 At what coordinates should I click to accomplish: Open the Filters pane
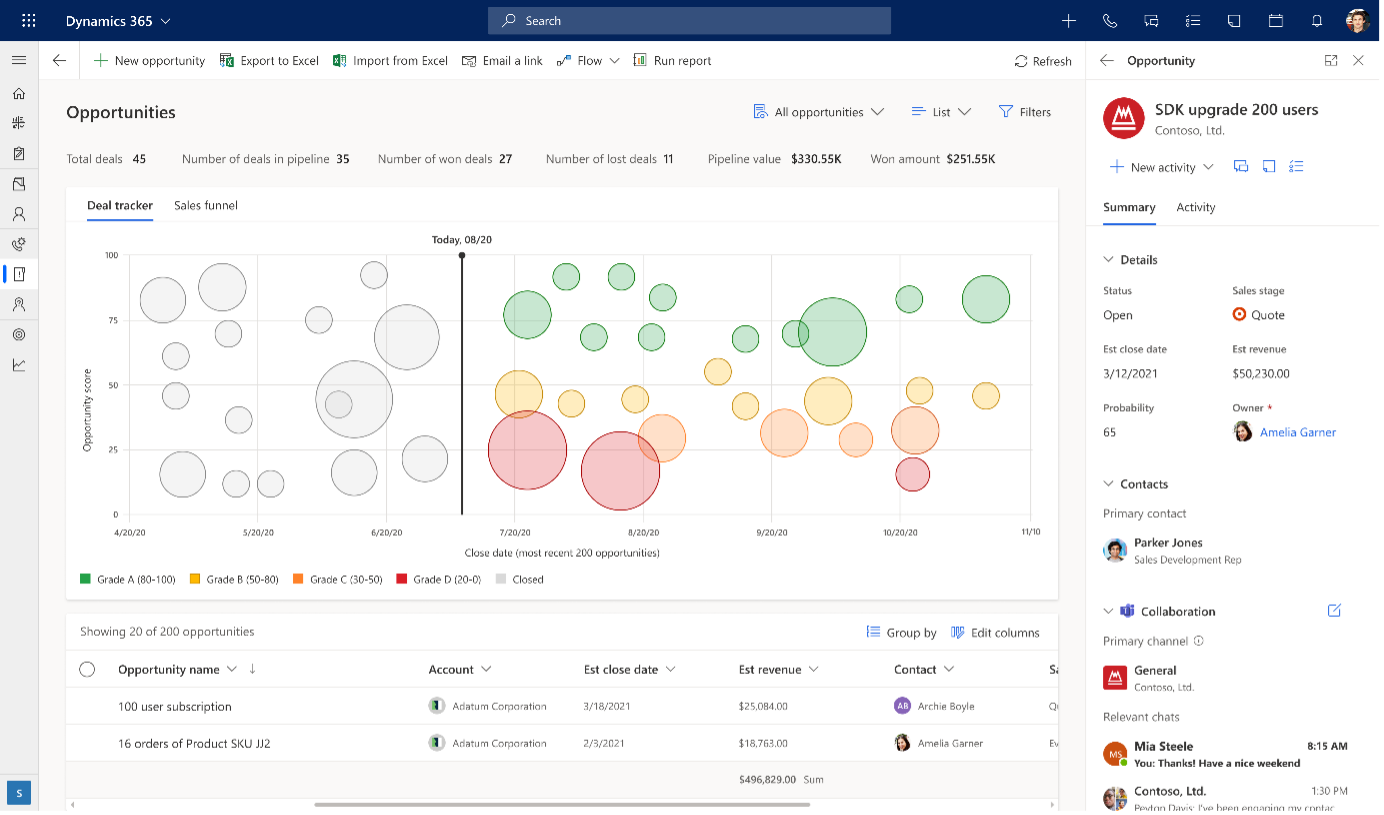(1025, 112)
